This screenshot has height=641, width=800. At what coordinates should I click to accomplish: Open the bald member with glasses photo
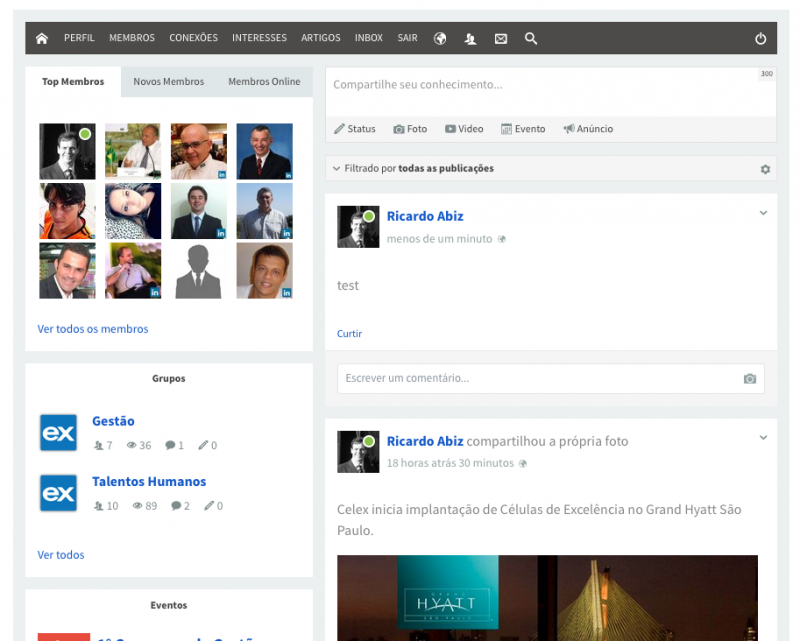point(199,151)
